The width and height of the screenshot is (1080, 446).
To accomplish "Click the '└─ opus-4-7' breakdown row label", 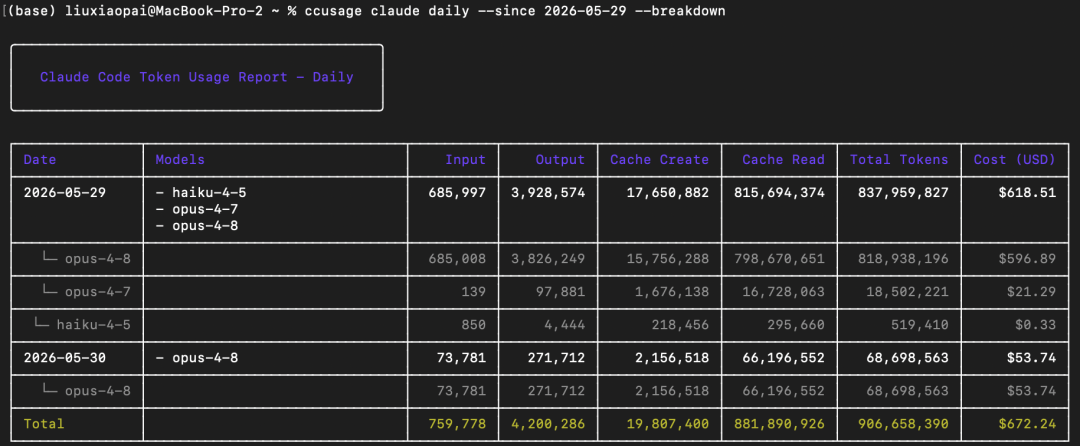I will coord(85,292).
